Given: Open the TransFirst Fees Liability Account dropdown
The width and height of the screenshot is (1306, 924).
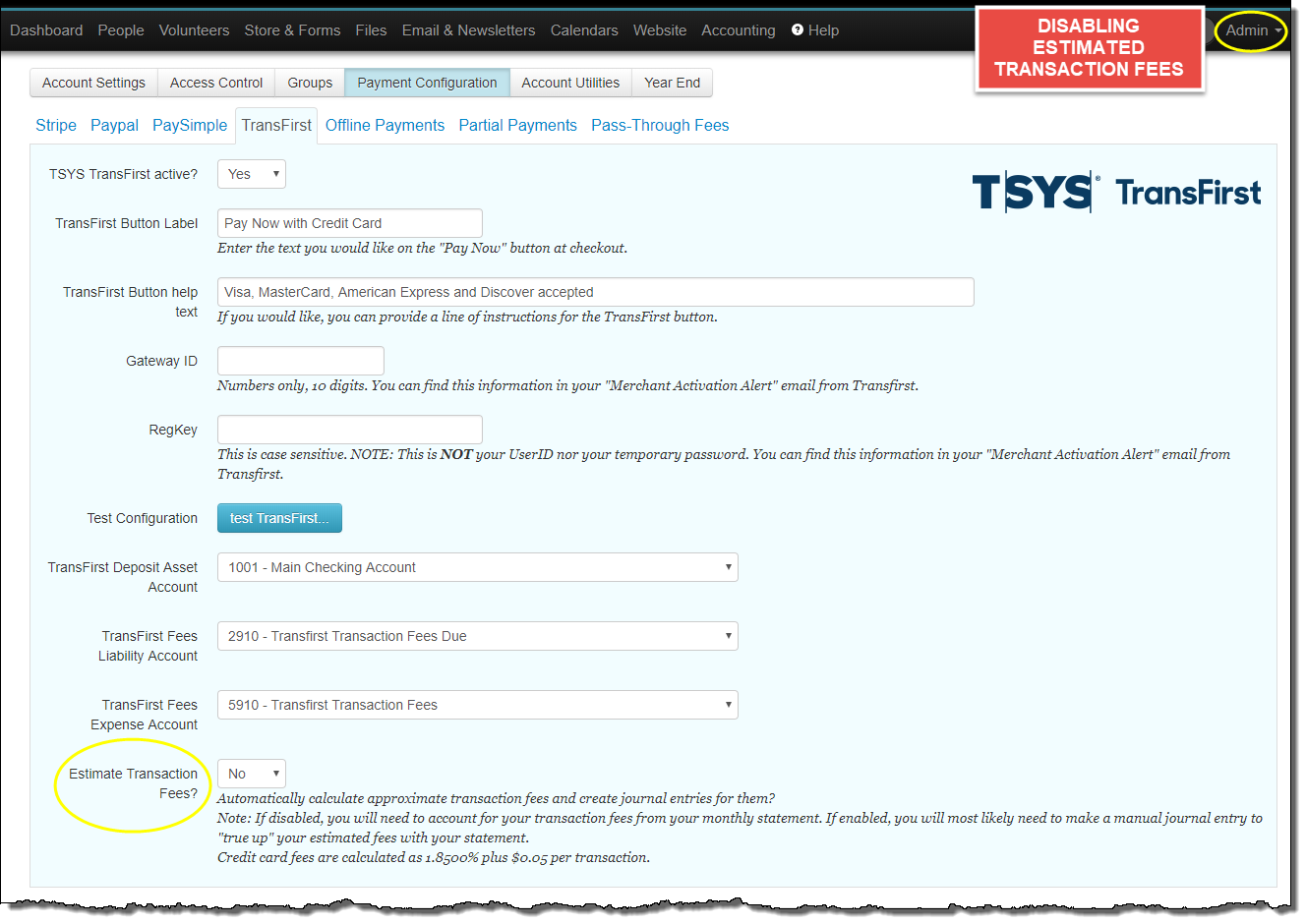Looking at the screenshot, I should 478,636.
